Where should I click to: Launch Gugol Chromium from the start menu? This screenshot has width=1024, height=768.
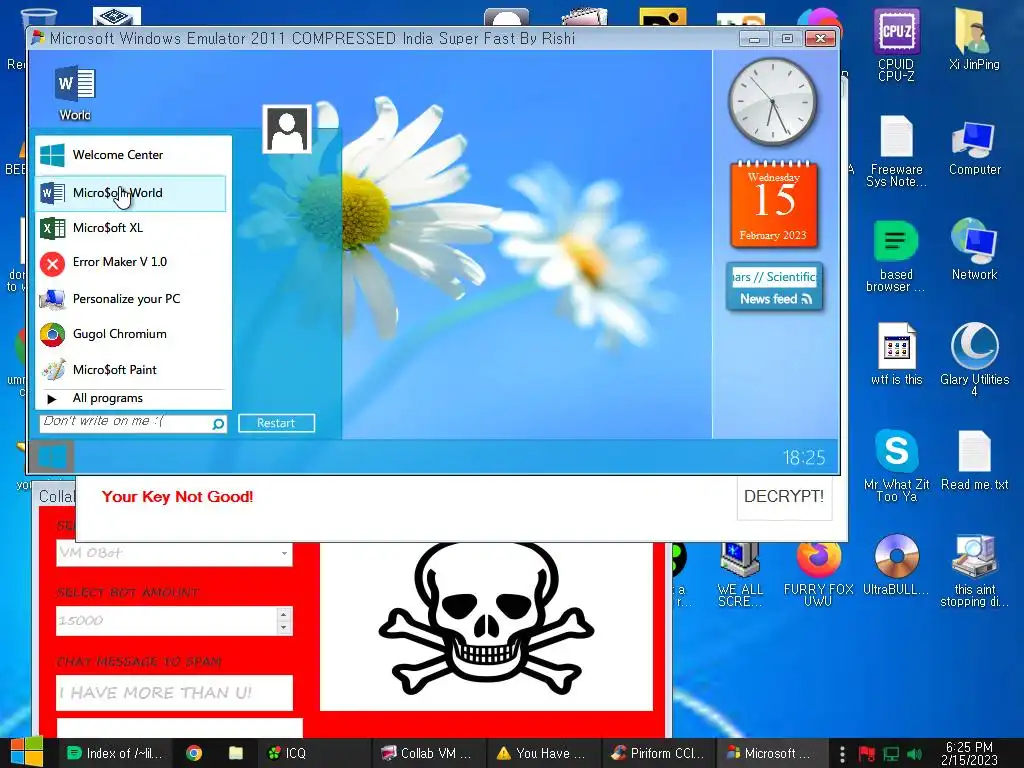[x=133, y=334]
